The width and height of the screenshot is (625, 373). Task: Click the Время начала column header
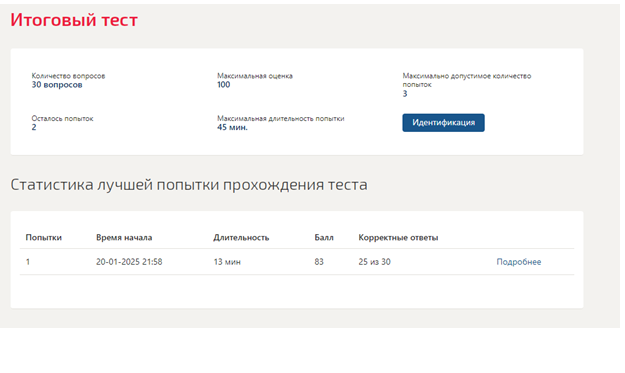pos(124,238)
